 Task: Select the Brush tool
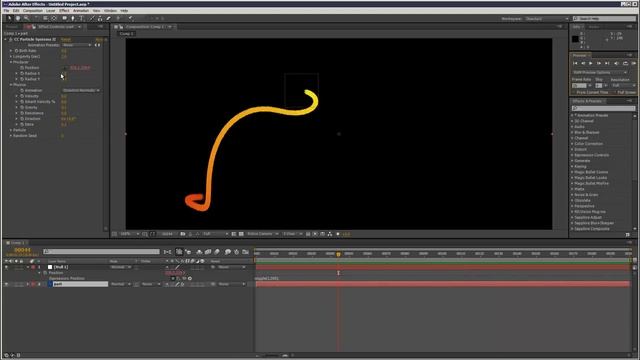(x=92, y=18)
